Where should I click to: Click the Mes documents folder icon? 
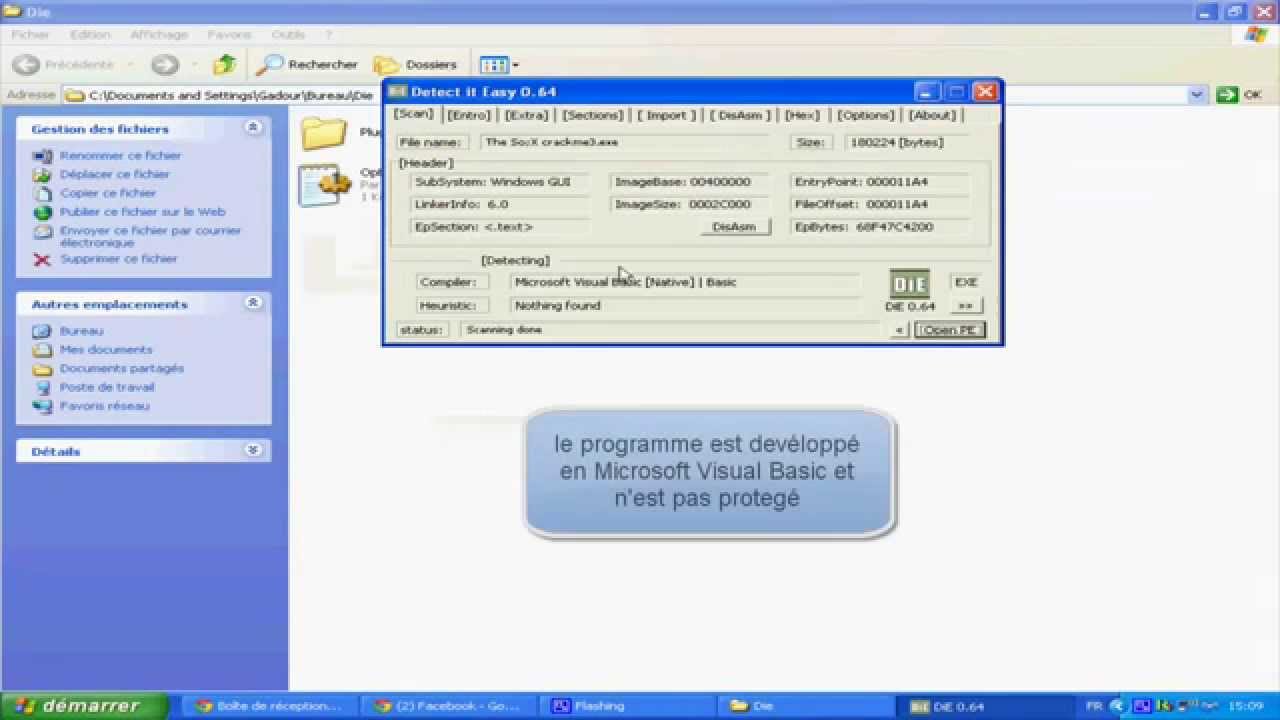point(42,350)
